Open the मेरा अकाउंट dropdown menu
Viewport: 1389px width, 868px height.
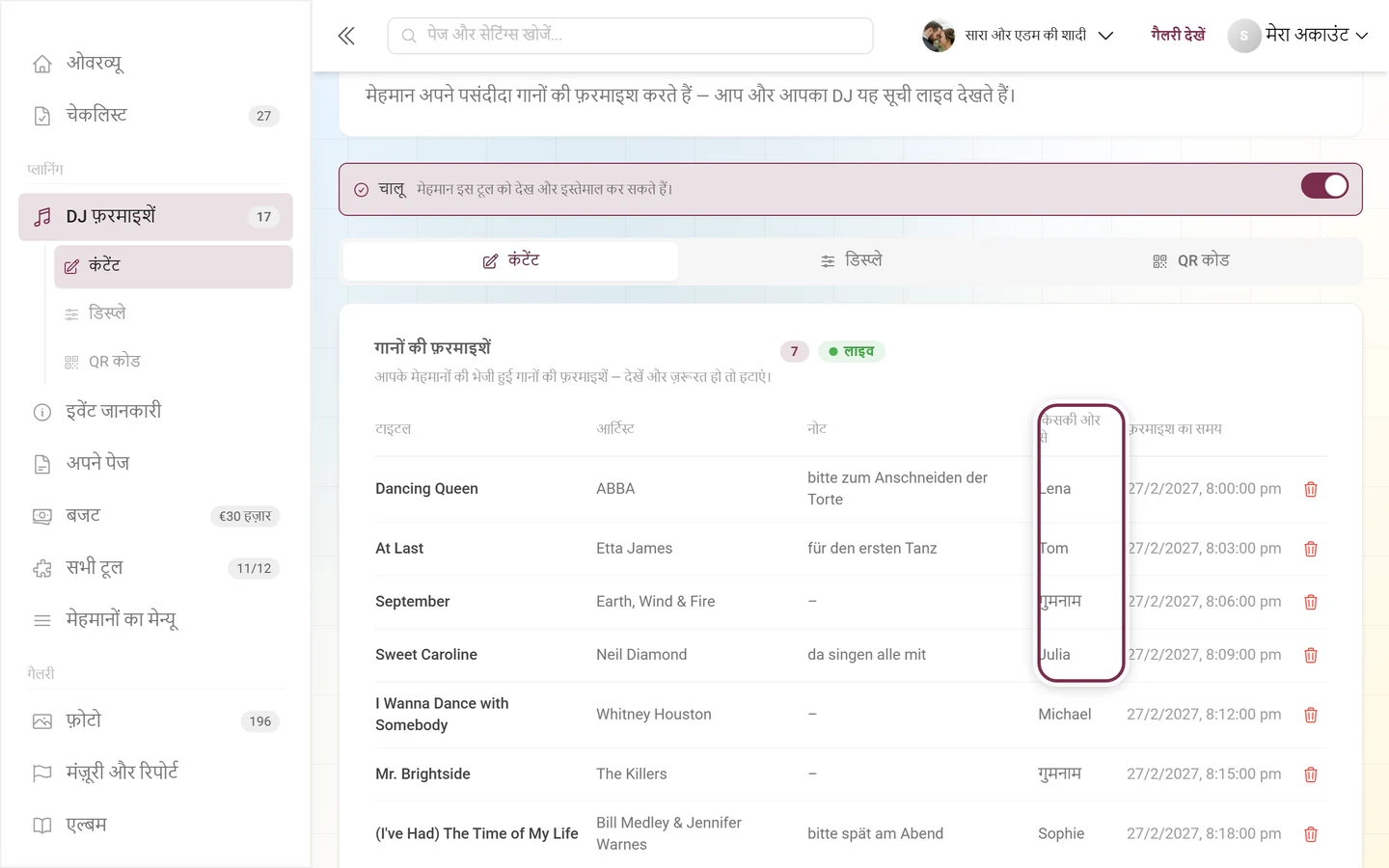click(x=1298, y=36)
